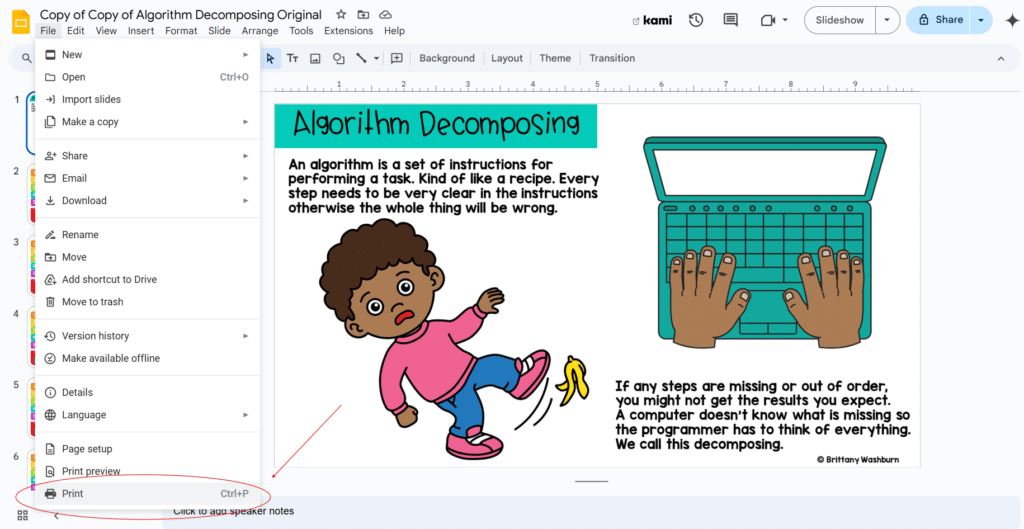Expand the Email submenu
The image size is (1024, 529).
148,178
